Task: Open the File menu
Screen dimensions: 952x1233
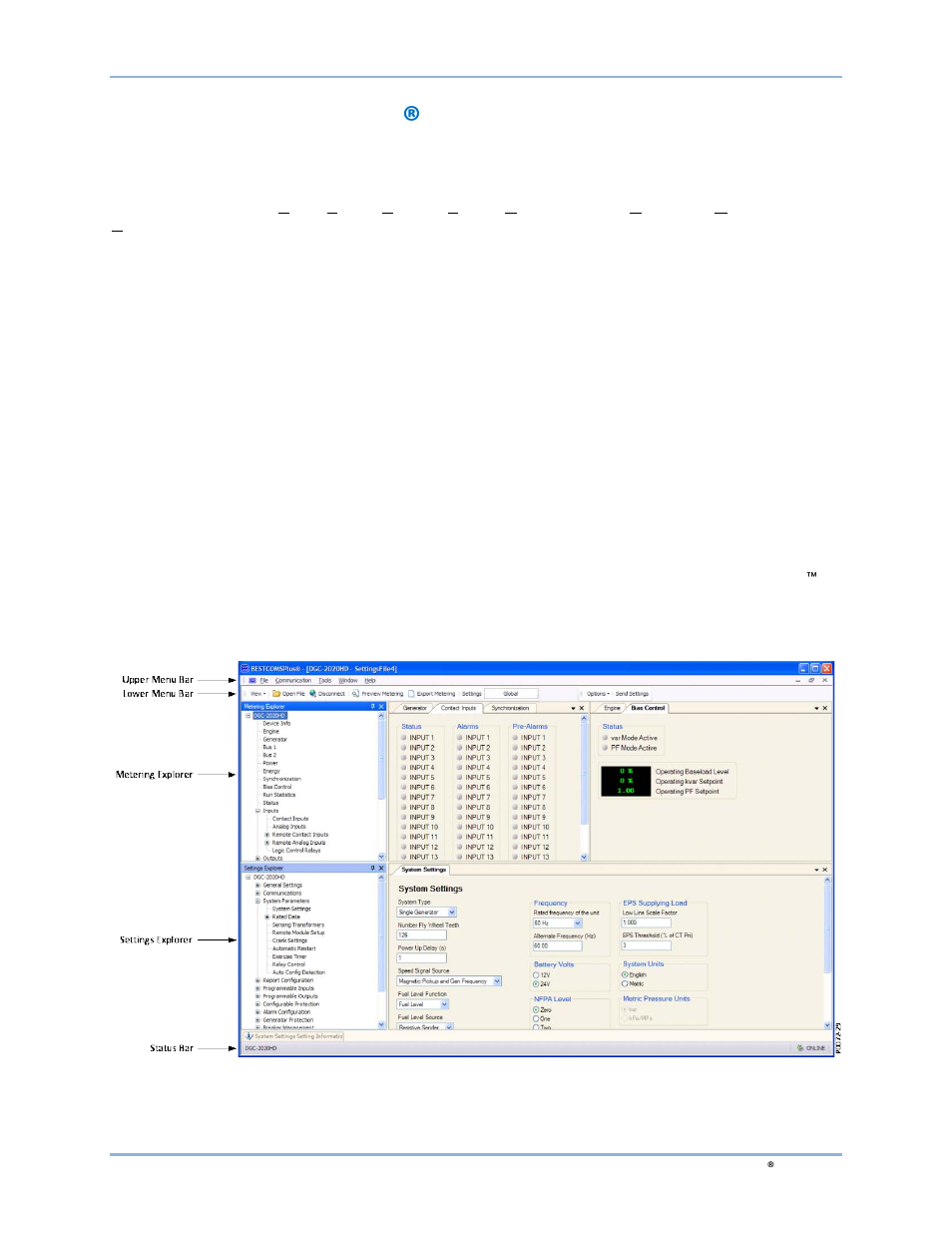Action: [x=264, y=680]
